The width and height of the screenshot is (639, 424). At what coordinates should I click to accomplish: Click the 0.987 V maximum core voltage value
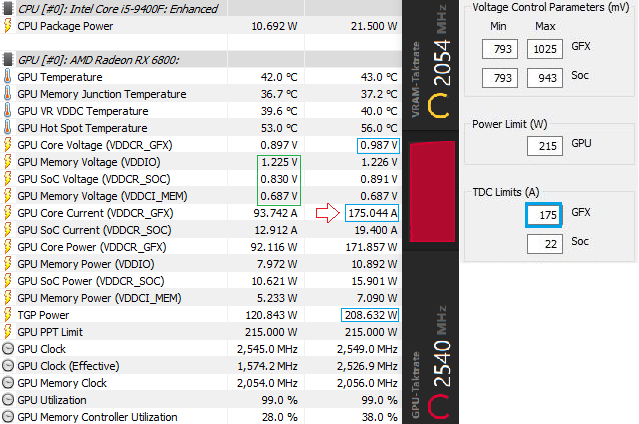[378, 145]
